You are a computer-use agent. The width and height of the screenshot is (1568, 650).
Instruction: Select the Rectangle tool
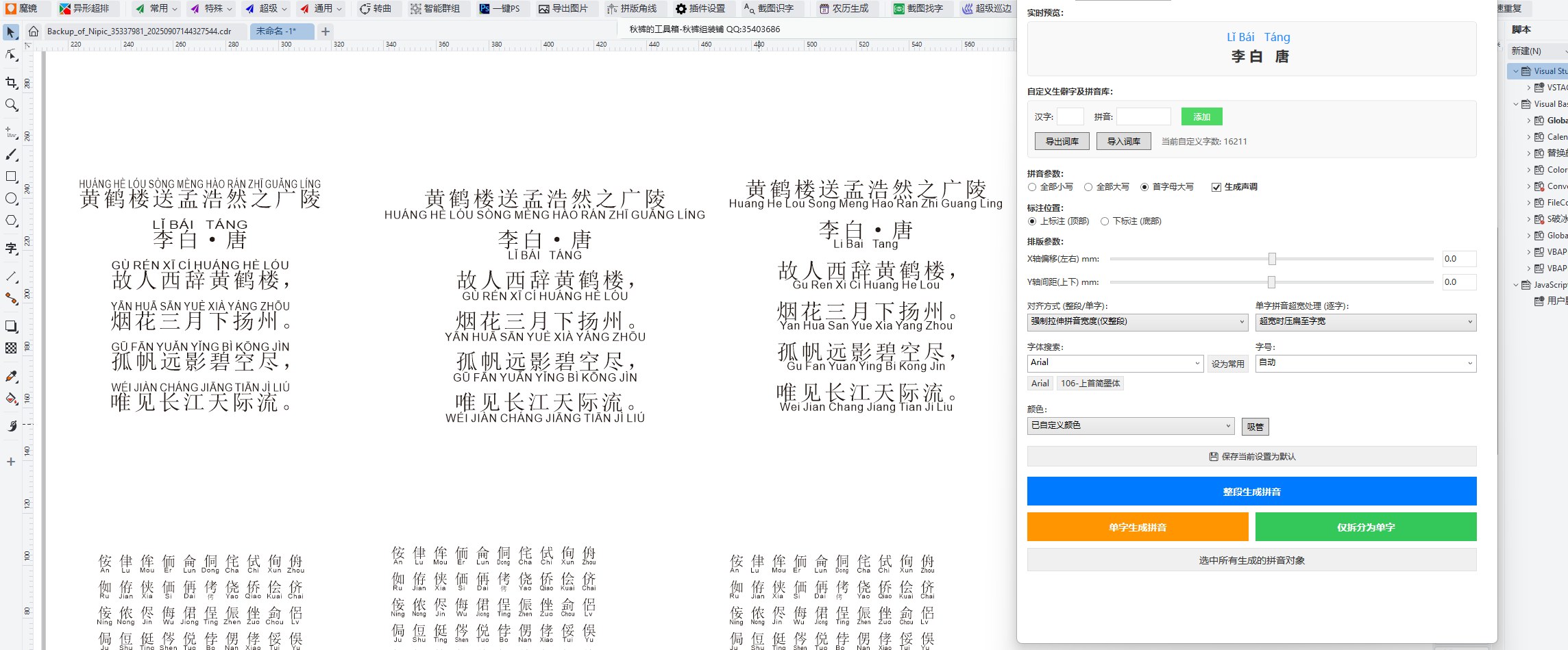pos(11,177)
